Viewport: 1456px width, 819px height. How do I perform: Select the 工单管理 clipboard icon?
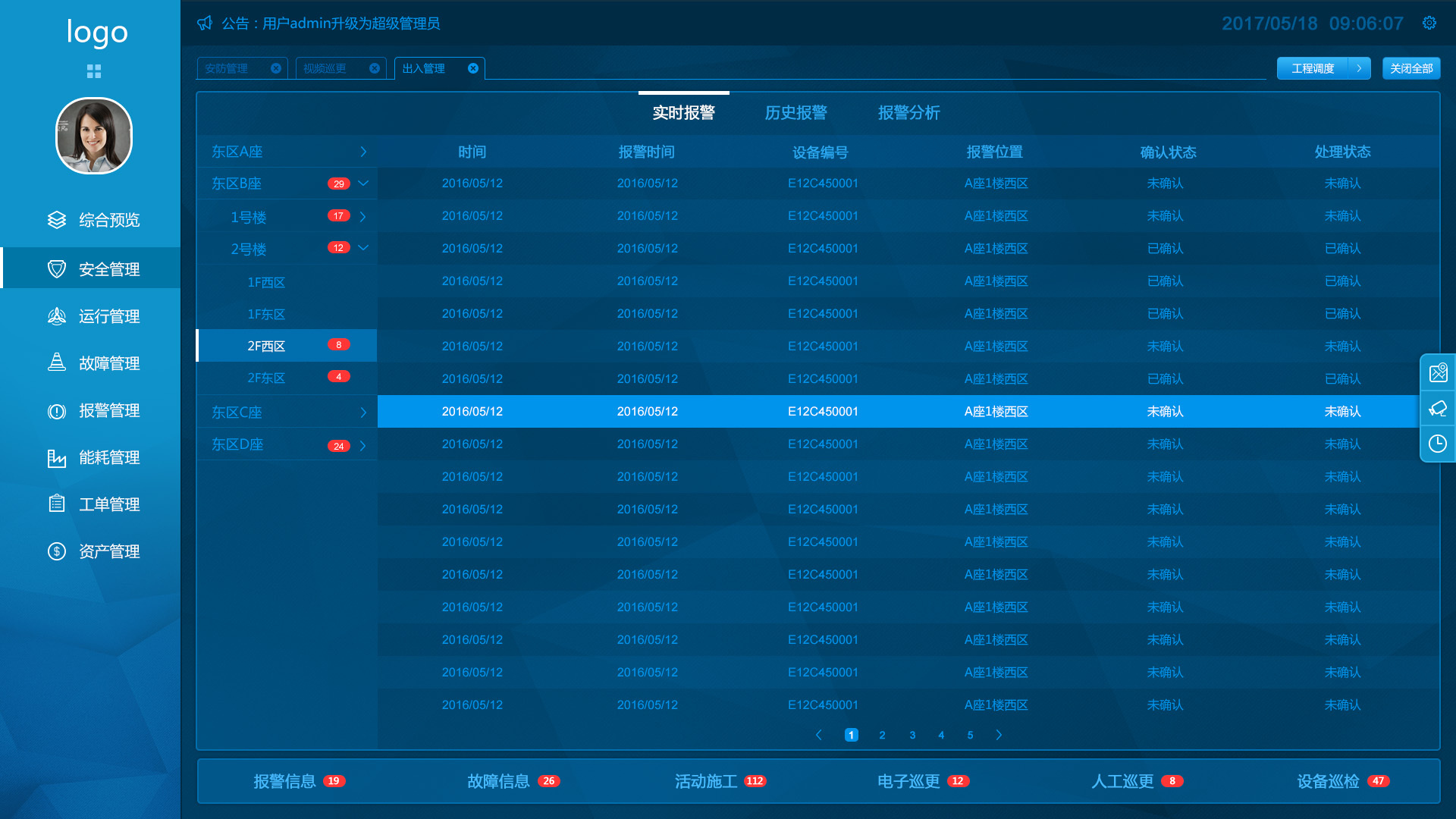tap(57, 504)
